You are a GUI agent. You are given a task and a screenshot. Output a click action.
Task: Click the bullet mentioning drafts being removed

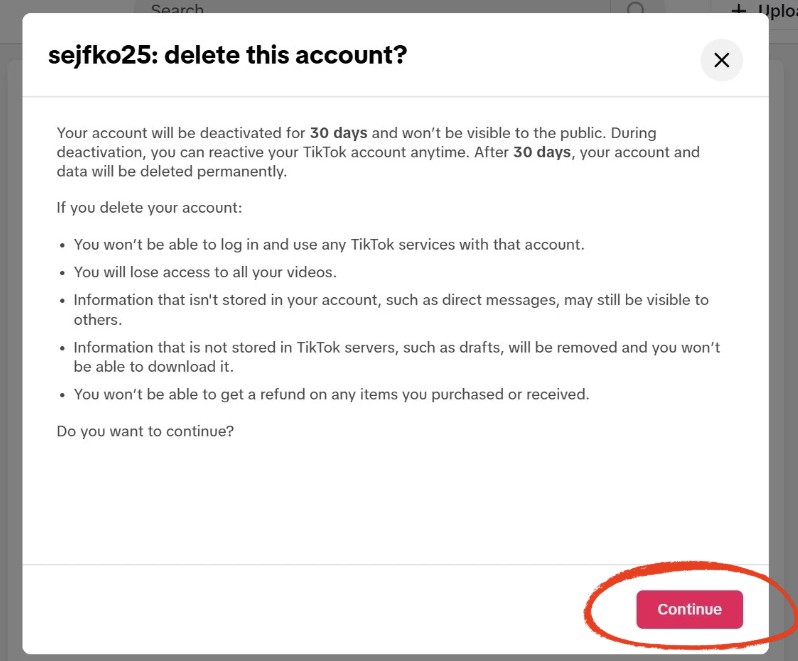(x=397, y=357)
